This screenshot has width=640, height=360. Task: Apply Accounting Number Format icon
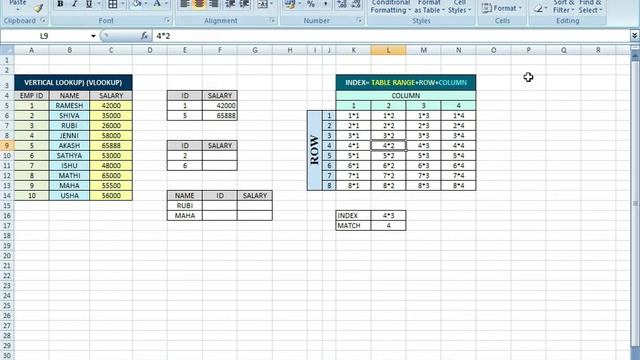coord(290,4)
